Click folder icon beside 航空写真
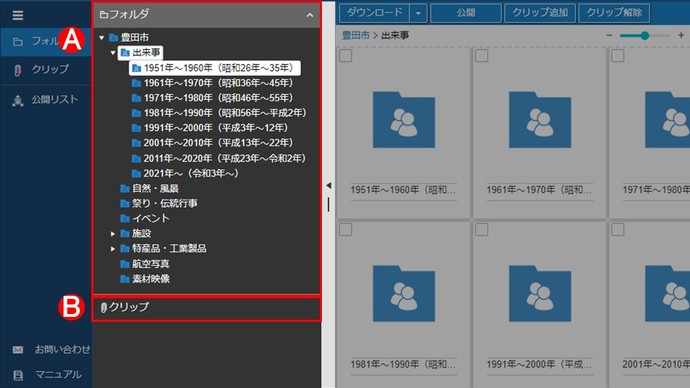 point(125,264)
